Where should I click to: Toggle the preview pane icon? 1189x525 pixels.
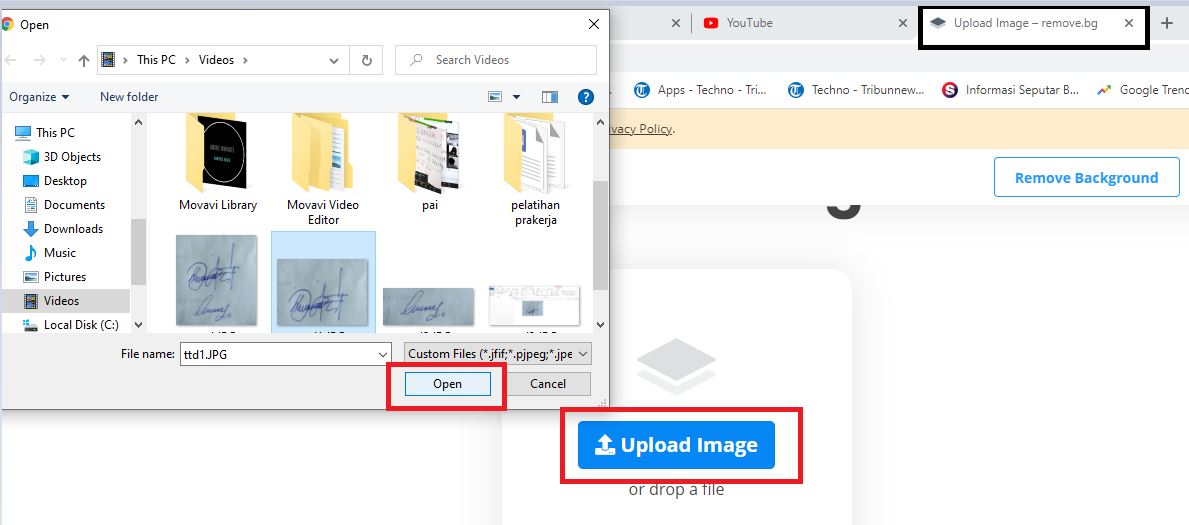click(550, 97)
